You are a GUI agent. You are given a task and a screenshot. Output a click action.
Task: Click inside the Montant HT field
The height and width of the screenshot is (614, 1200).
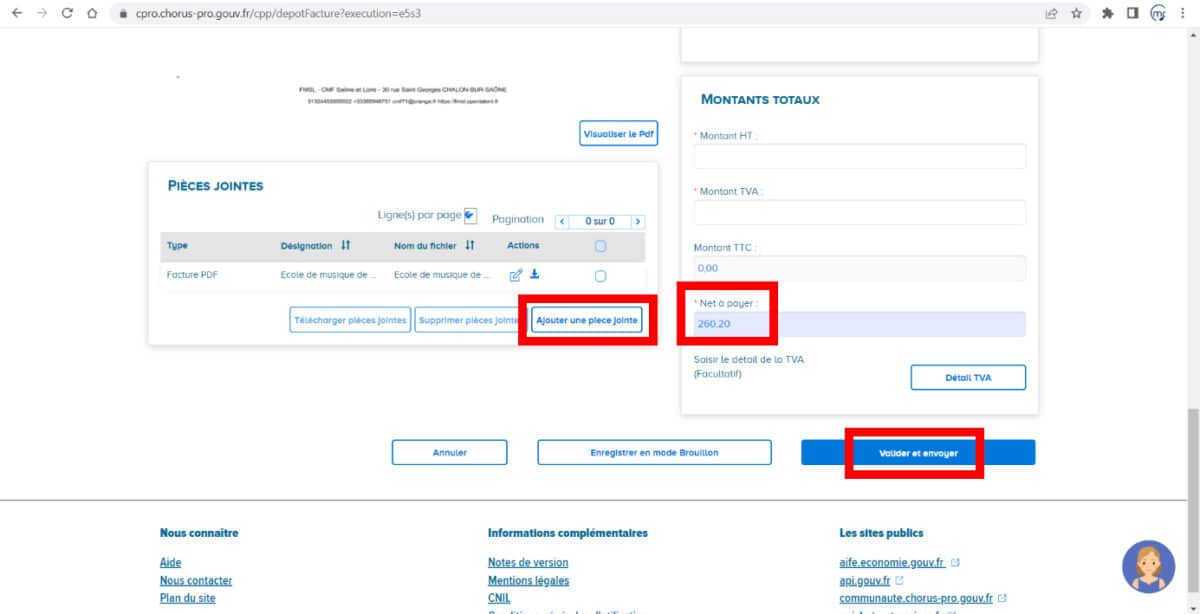pos(860,156)
